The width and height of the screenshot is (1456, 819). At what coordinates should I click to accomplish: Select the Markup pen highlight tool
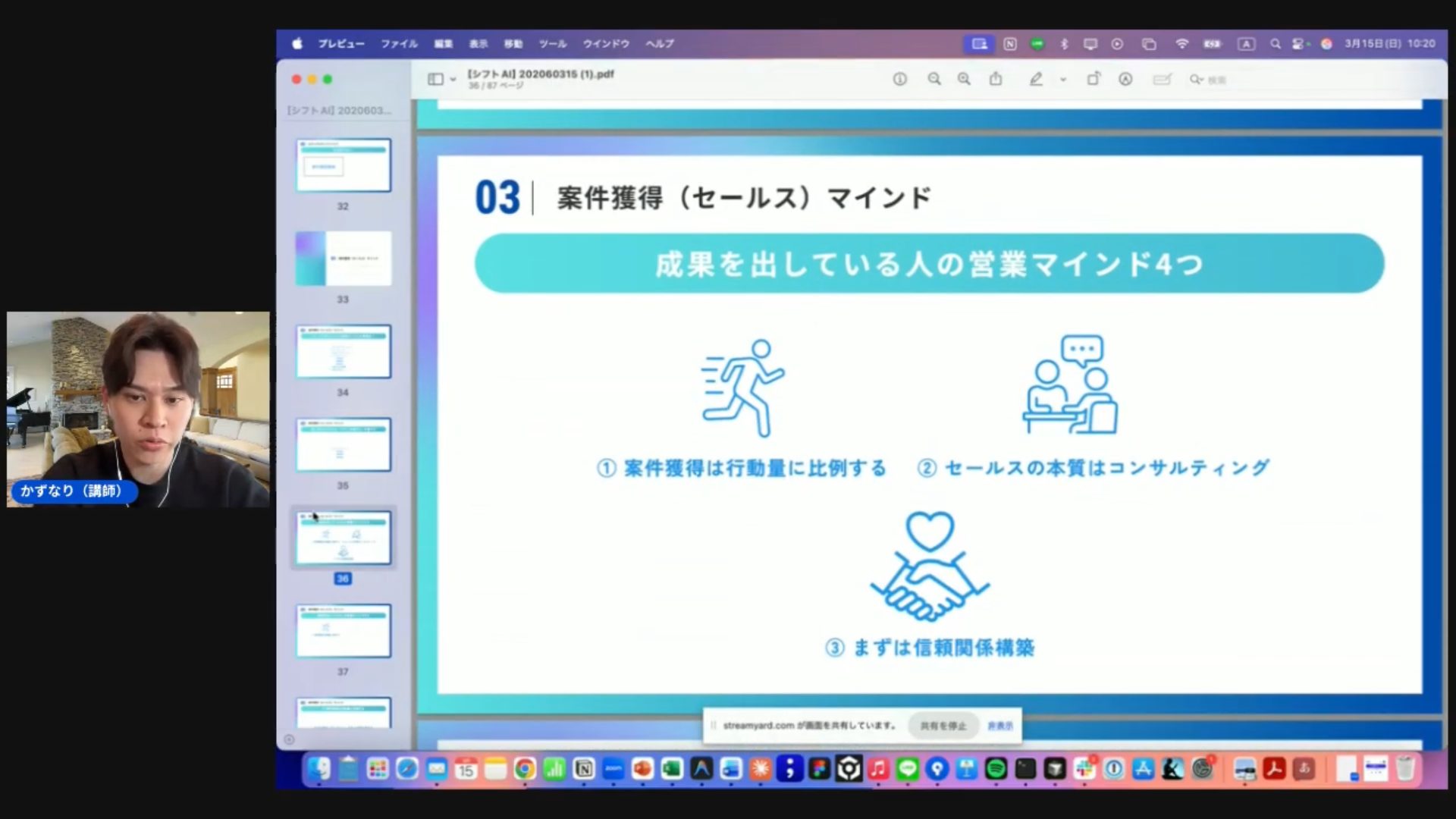(1036, 79)
